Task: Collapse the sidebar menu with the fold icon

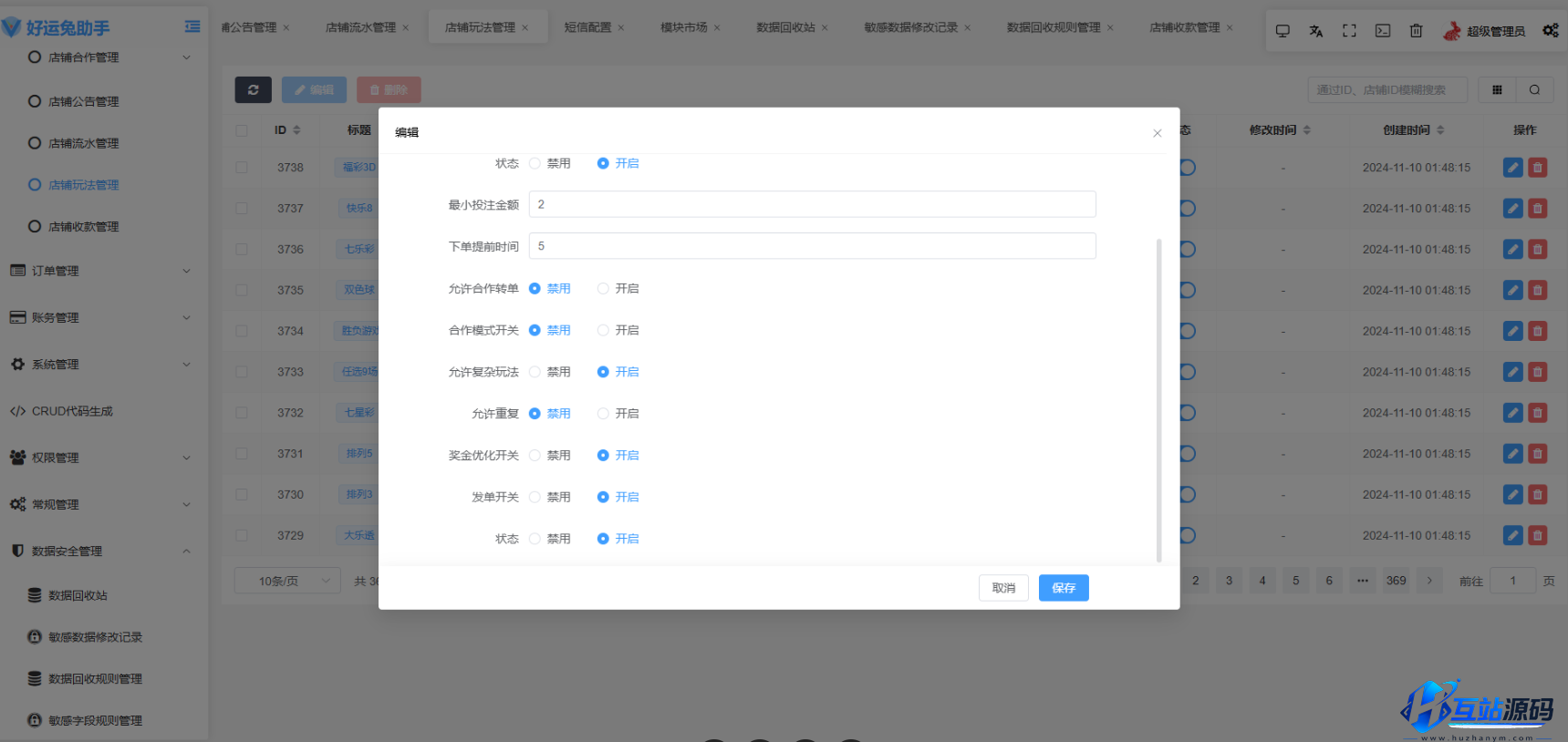Action: [192, 27]
